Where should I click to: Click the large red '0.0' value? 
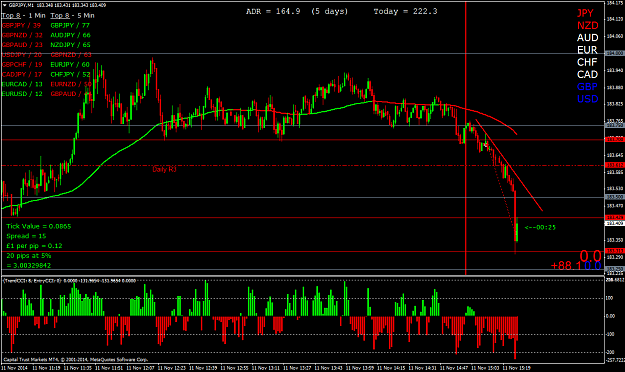coord(590,256)
